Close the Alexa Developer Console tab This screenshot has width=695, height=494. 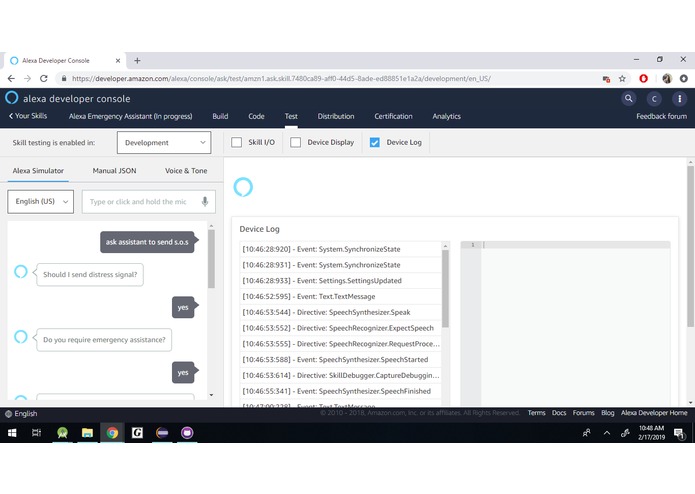118,61
